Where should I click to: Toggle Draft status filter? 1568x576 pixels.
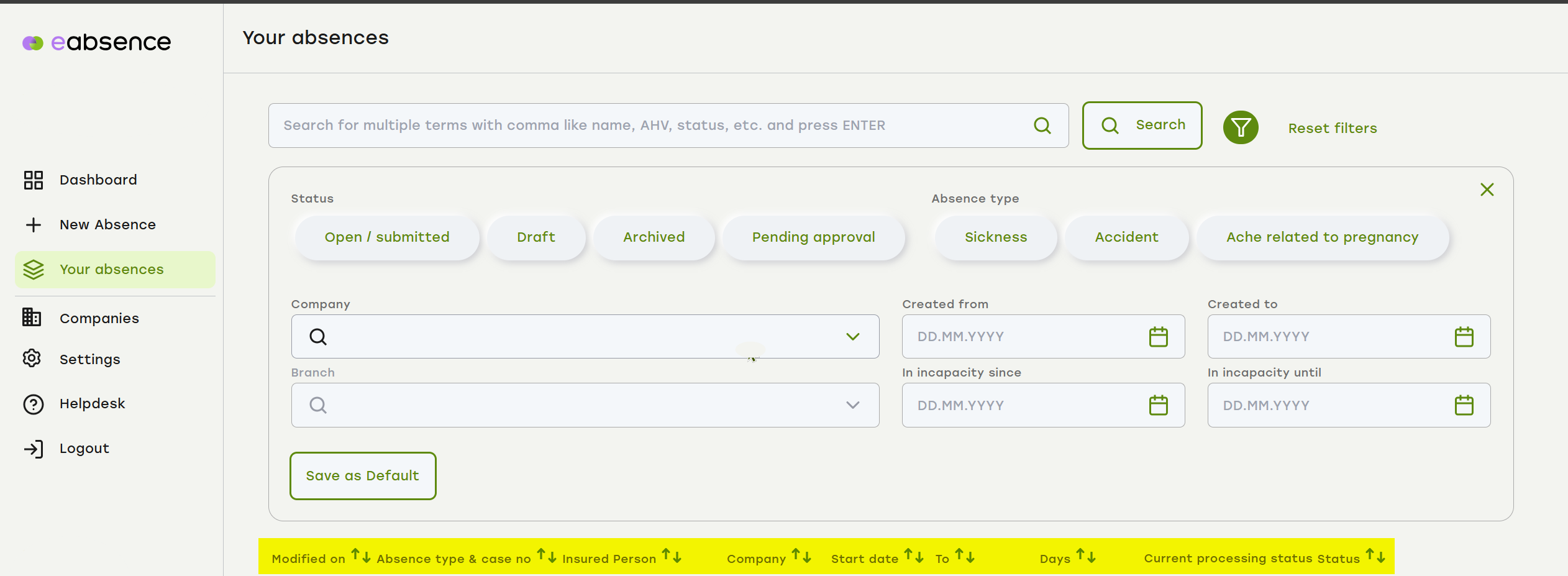pos(536,237)
